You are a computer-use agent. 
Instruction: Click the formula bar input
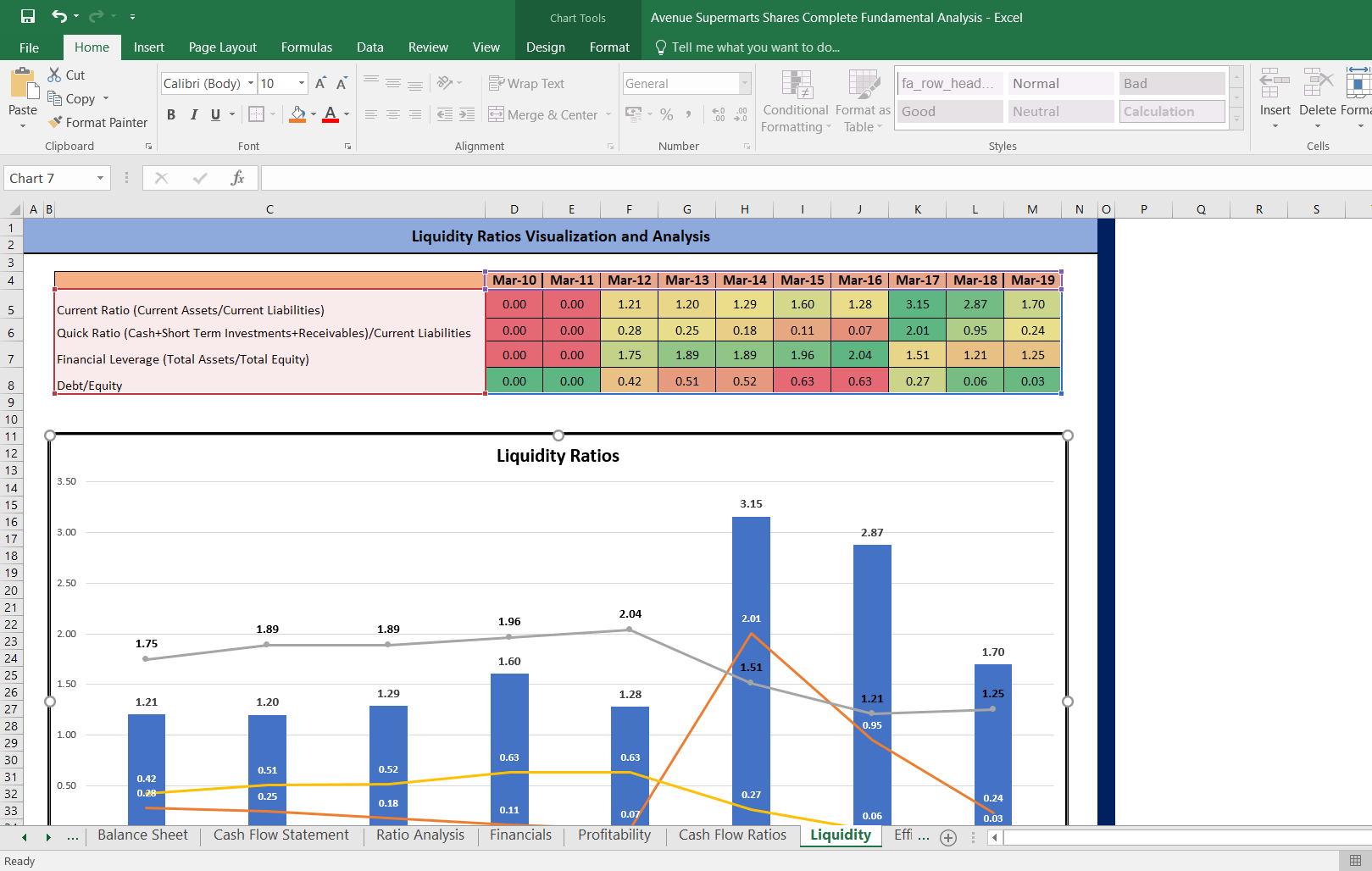coord(816,178)
